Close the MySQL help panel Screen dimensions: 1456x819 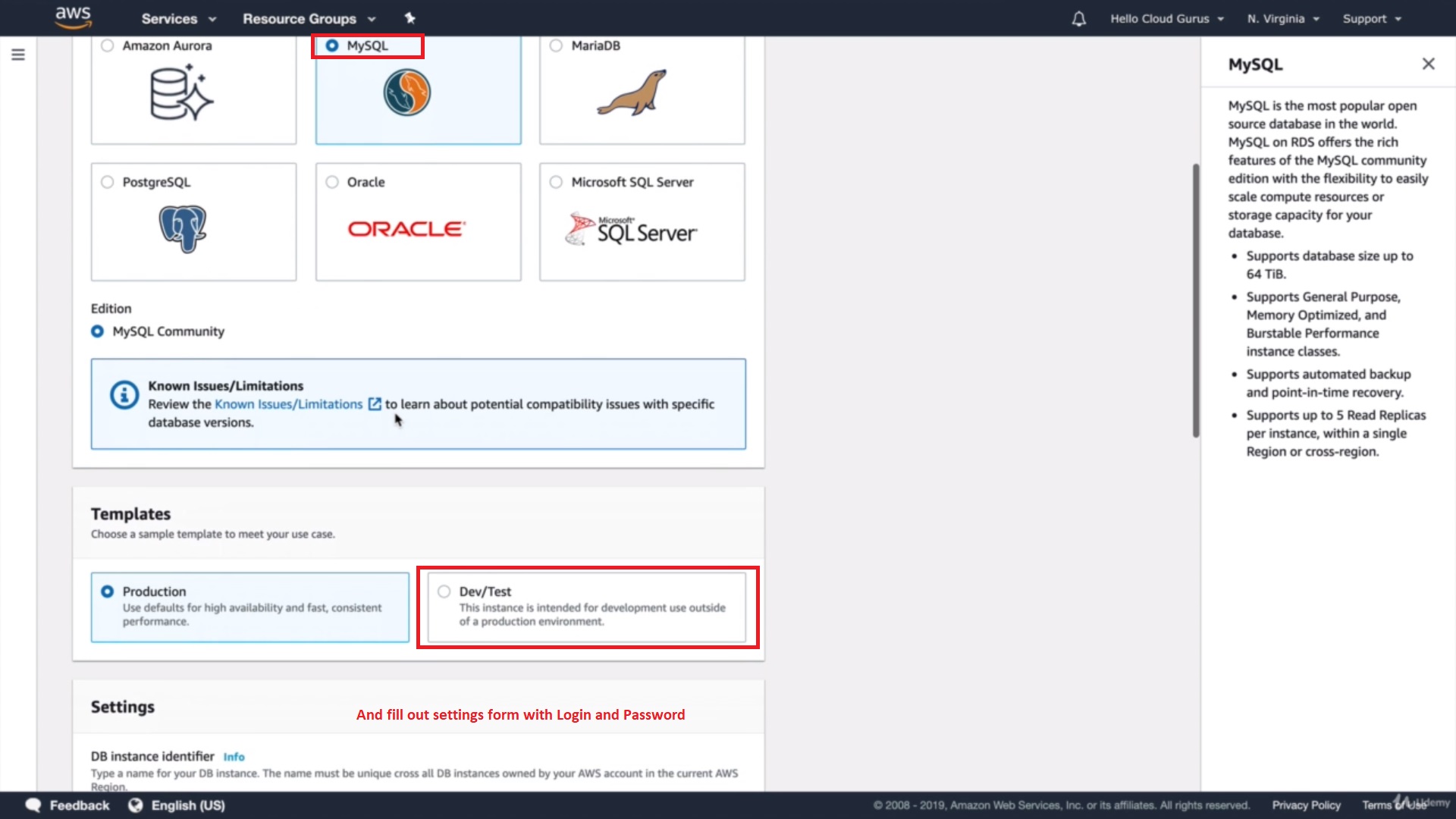pos(1428,64)
